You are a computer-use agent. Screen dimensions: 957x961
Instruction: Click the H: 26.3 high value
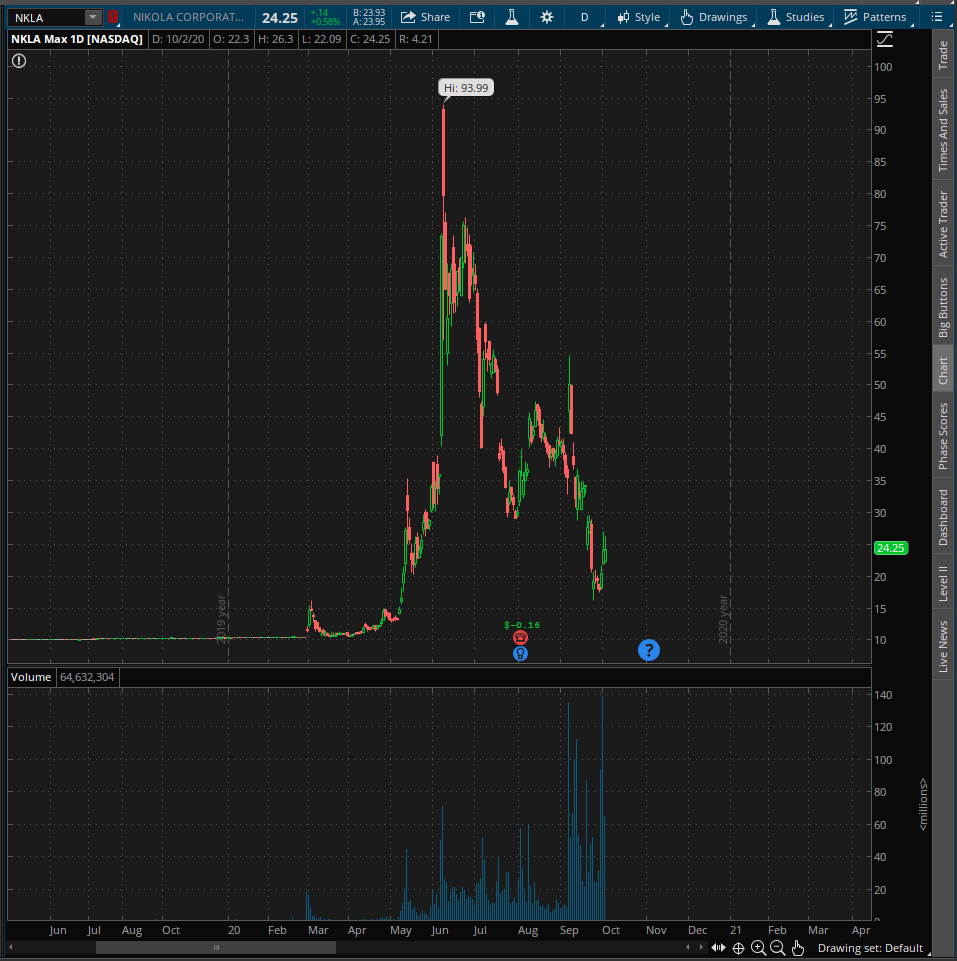[x=275, y=39]
